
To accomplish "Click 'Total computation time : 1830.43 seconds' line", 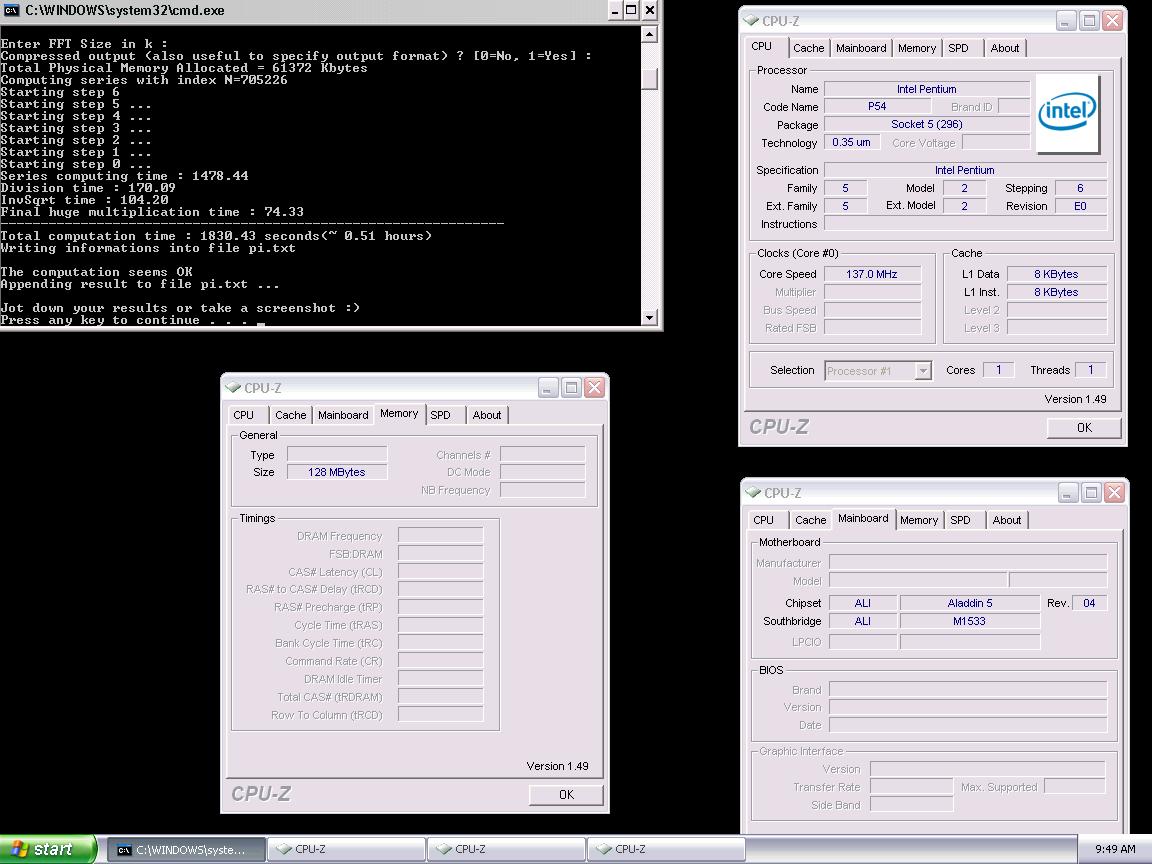I will [217, 236].
